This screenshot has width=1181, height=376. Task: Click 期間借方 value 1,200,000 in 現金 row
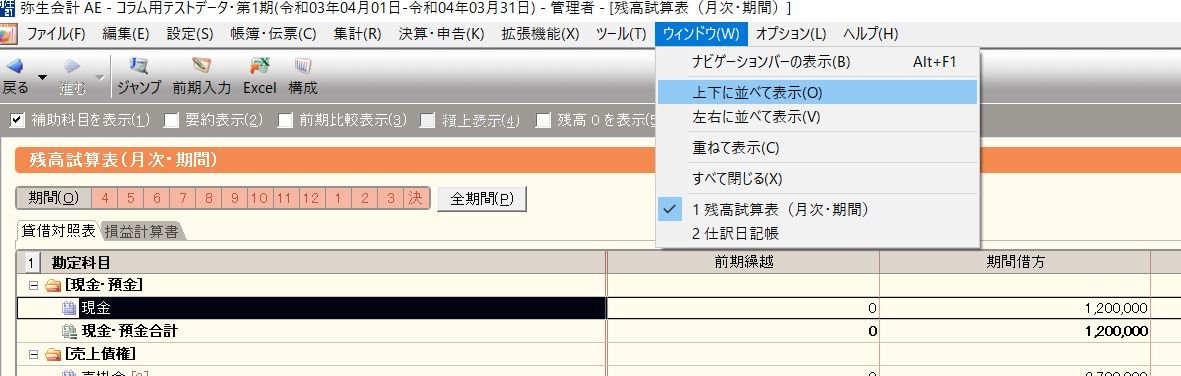click(1115, 307)
